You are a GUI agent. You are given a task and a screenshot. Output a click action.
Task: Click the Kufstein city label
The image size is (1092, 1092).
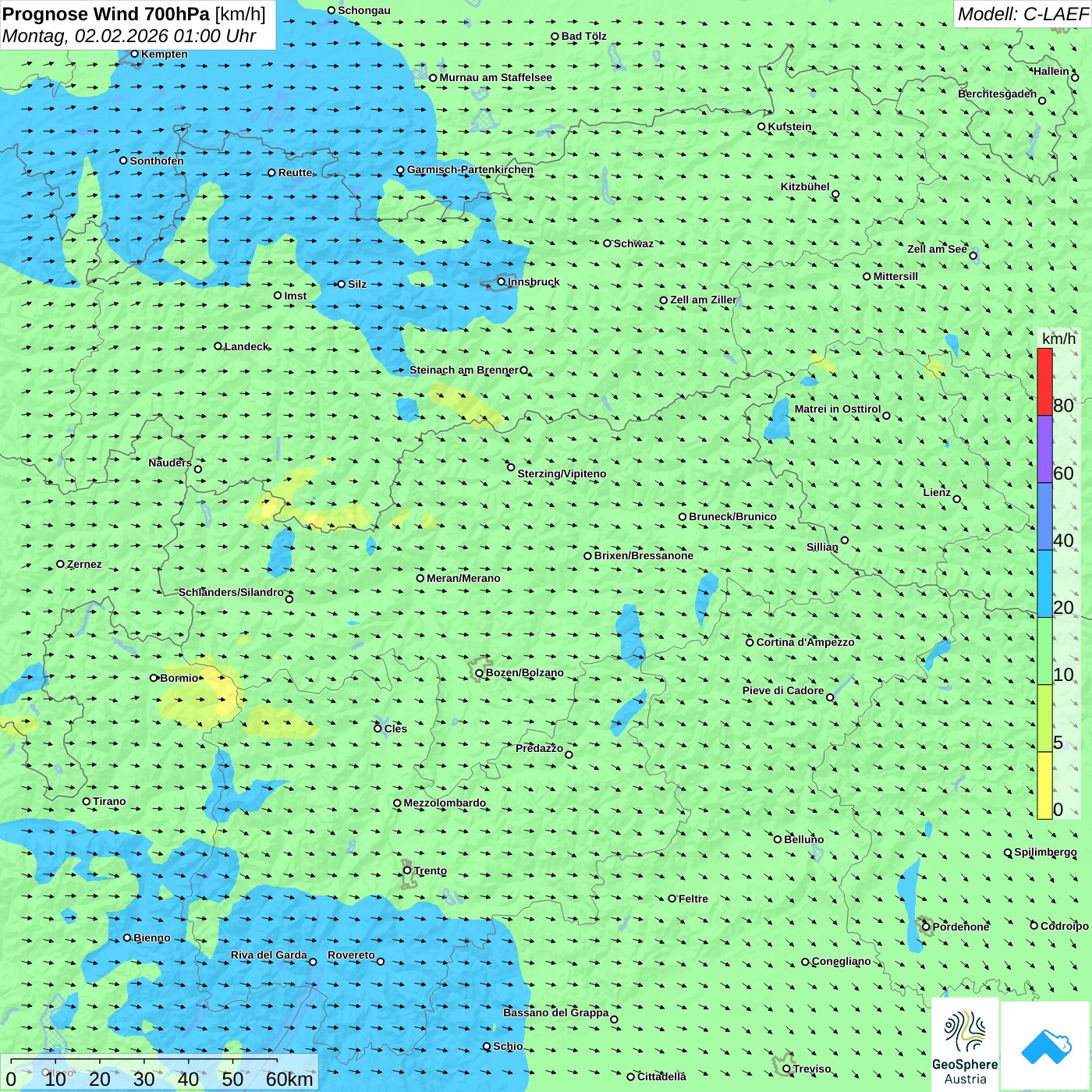[789, 126]
